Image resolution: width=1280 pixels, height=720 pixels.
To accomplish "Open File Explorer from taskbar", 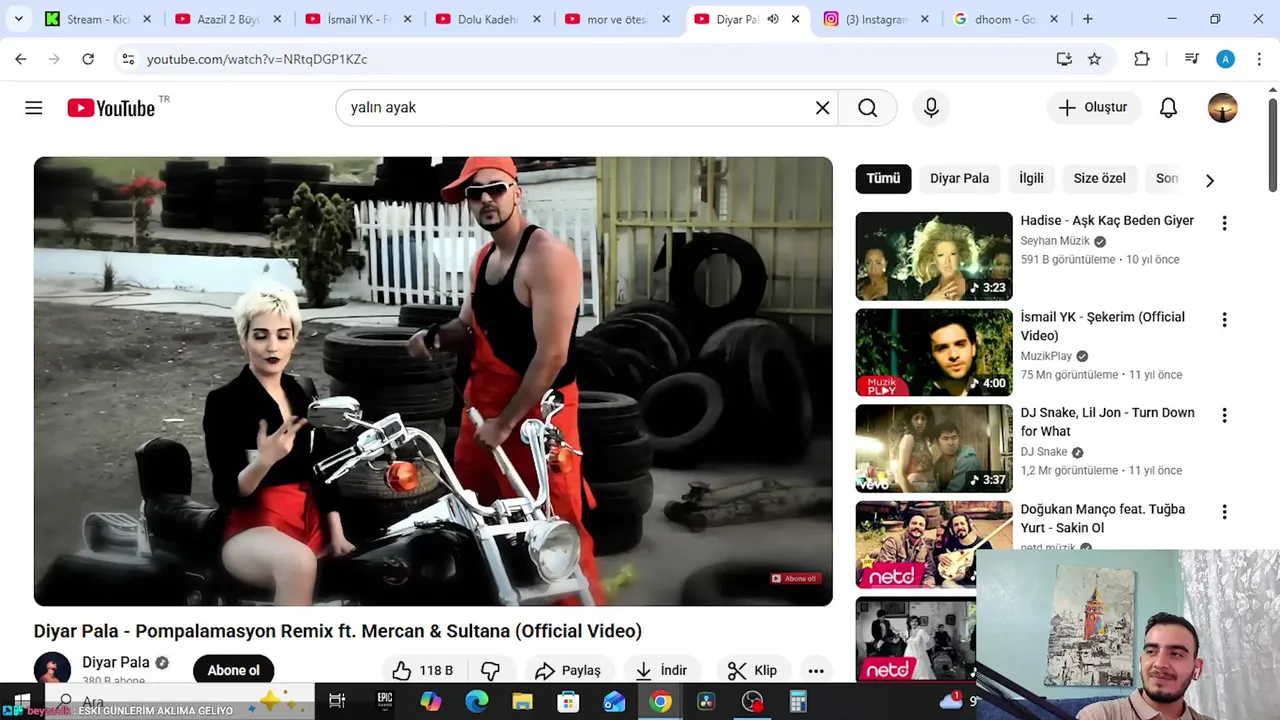I will 522,701.
